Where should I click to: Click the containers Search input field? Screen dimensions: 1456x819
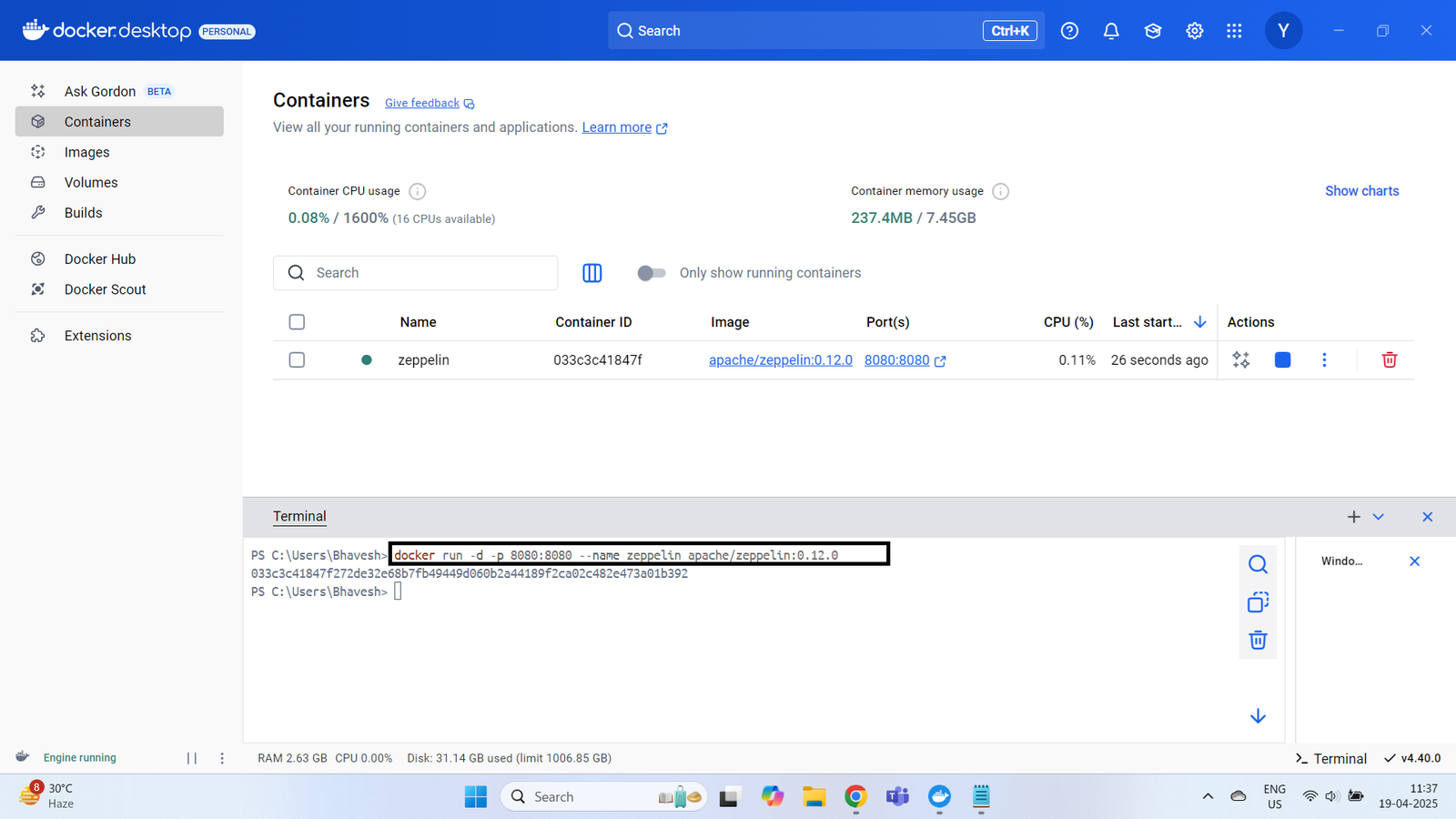click(415, 273)
